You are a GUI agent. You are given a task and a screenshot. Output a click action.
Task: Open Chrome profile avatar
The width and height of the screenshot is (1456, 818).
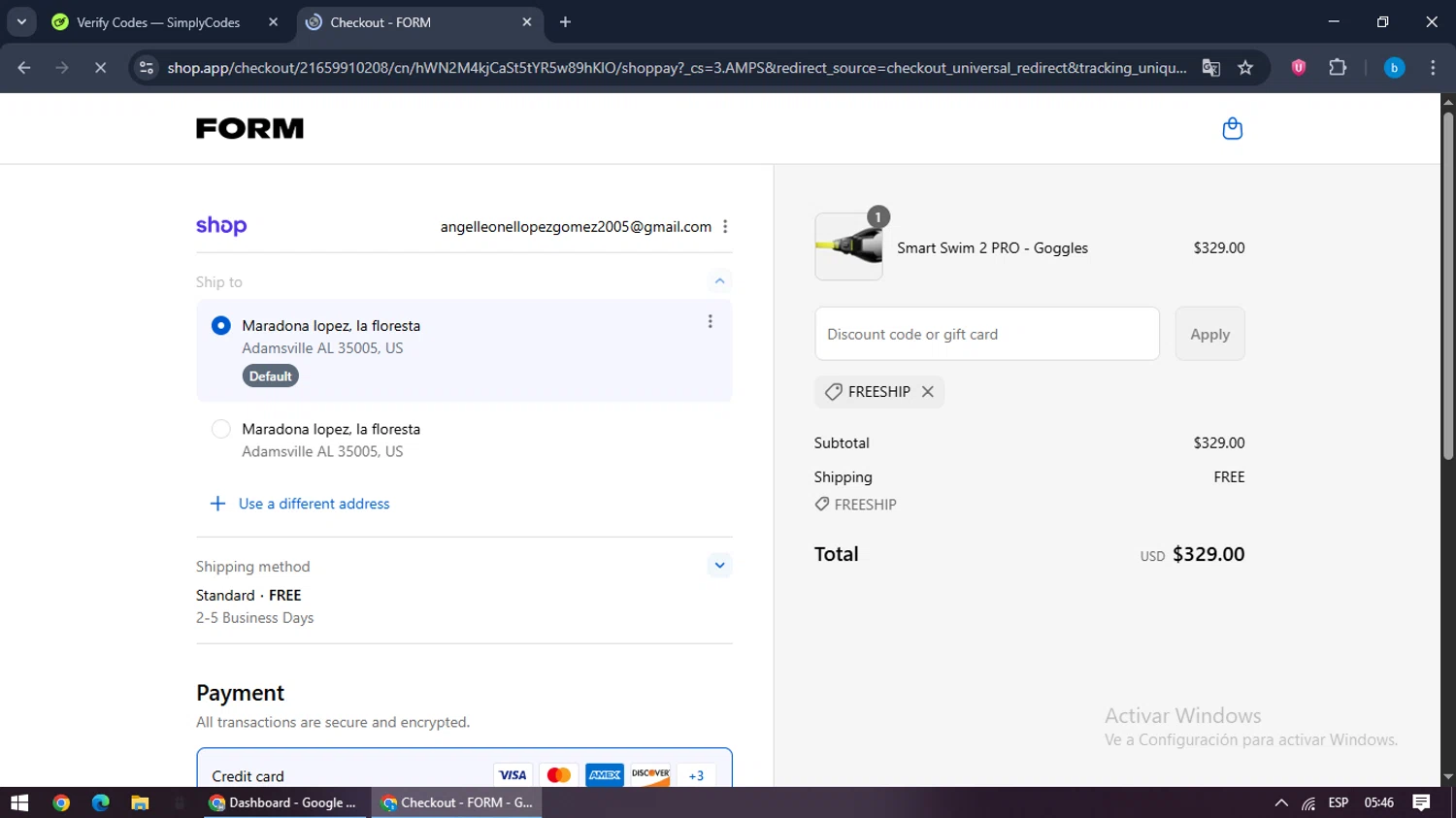[1394, 68]
